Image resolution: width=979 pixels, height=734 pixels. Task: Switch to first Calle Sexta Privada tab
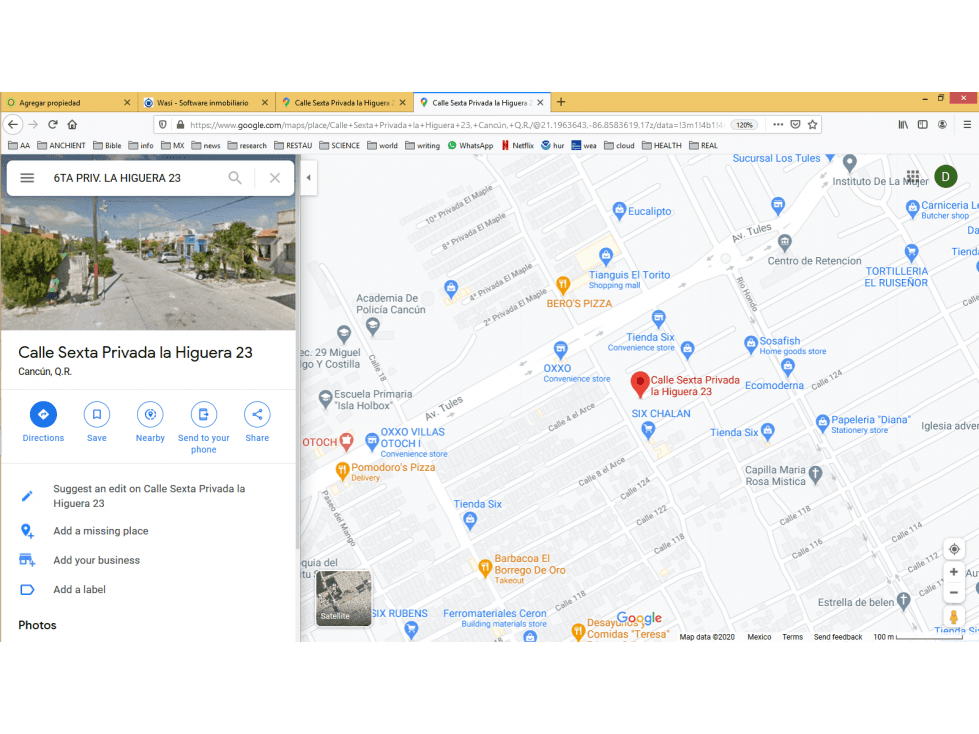[343, 102]
